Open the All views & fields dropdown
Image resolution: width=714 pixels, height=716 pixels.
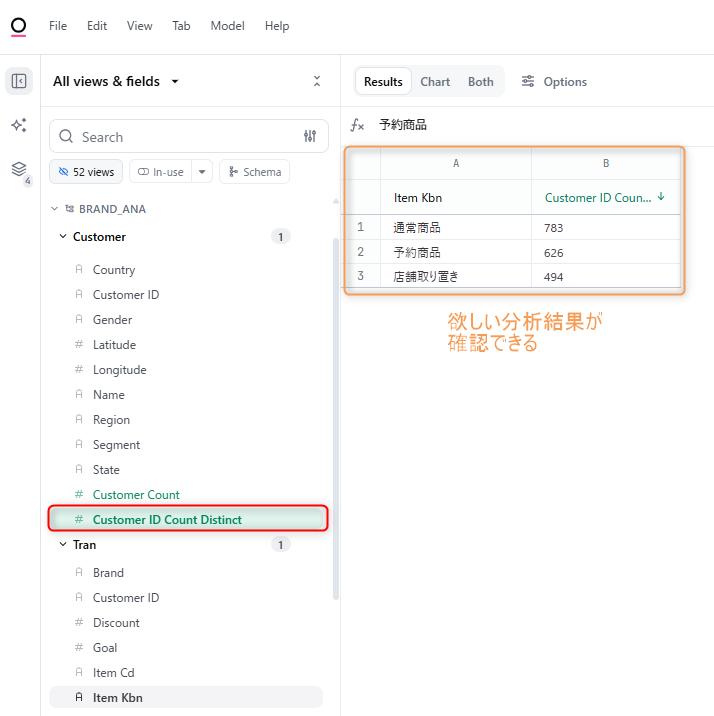pos(116,82)
